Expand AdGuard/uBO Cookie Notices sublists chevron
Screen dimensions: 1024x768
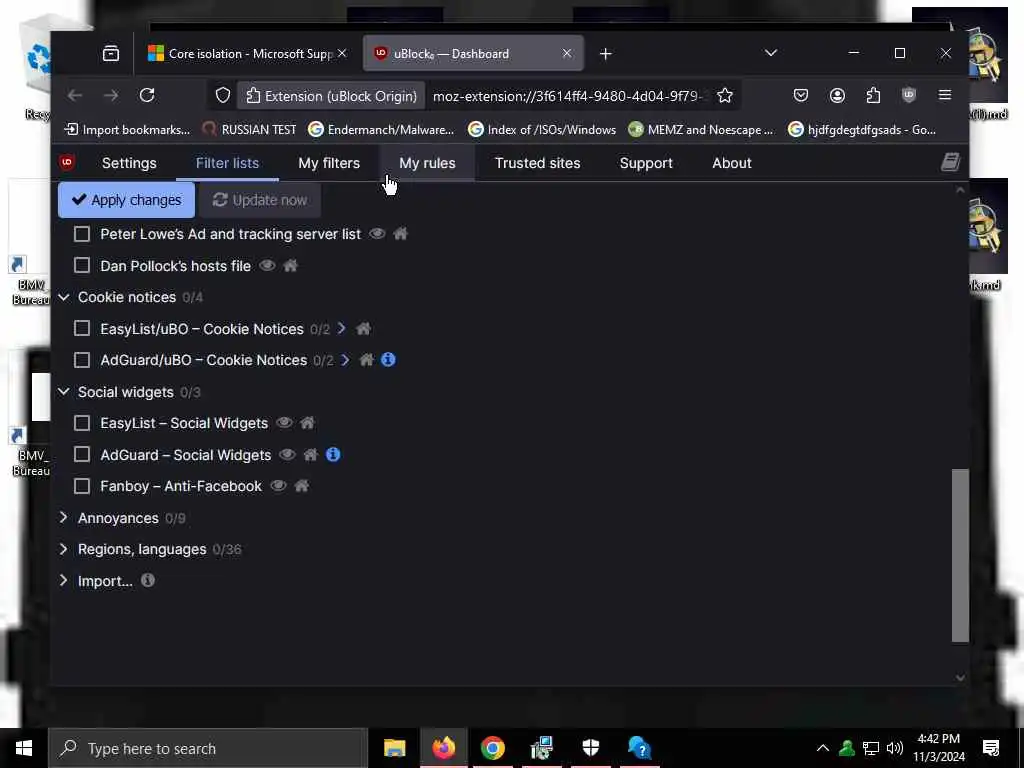point(345,360)
